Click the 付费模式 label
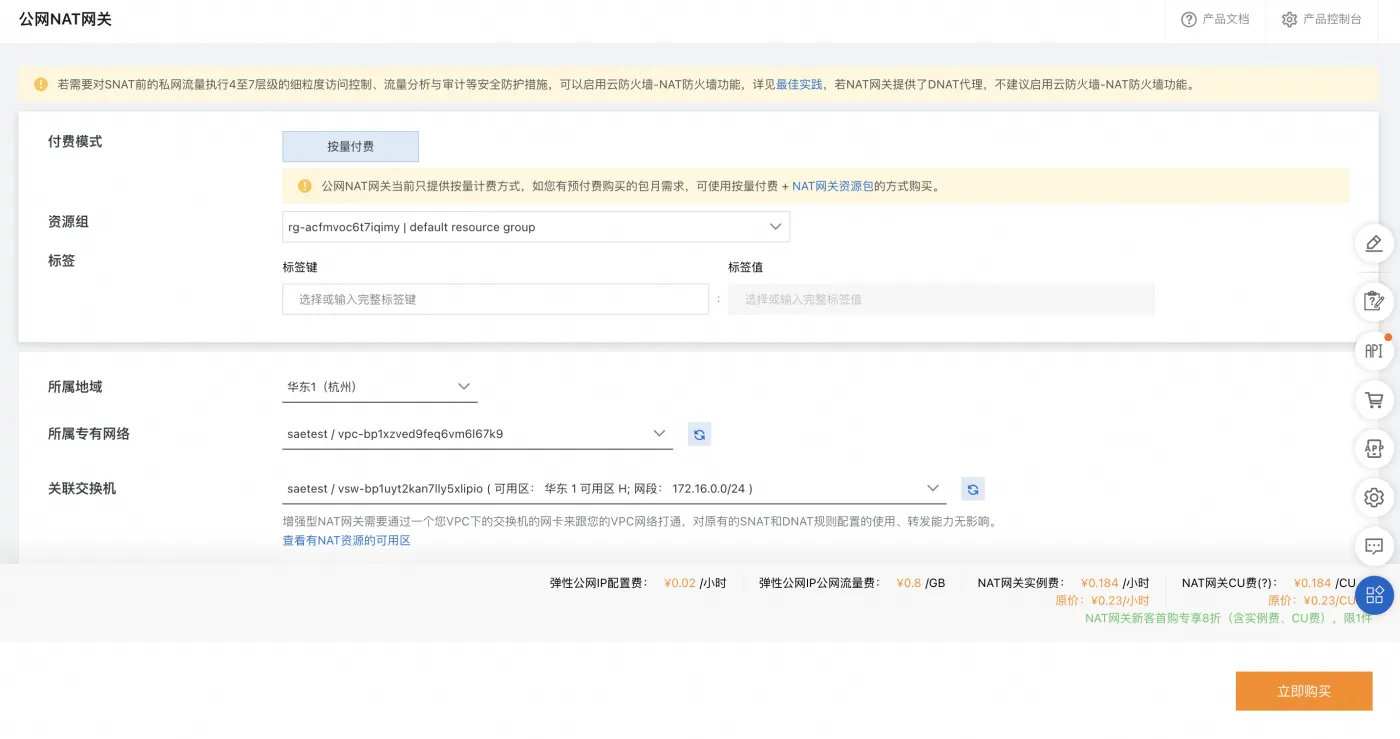Image resolution: width=1400 pixels, height=739 pixels. click(75, 142)
